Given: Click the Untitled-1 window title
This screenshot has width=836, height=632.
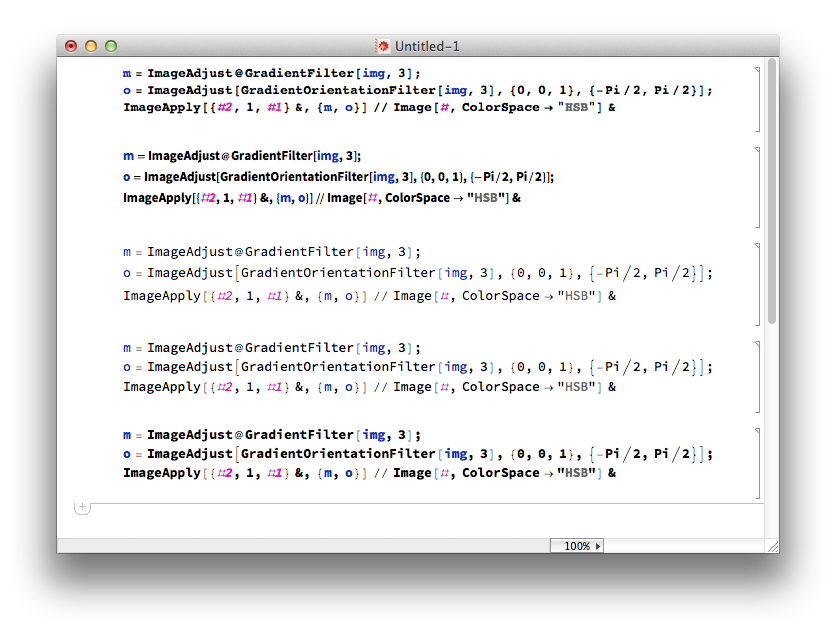Looking at the screenshot, I should coord(427,46).
